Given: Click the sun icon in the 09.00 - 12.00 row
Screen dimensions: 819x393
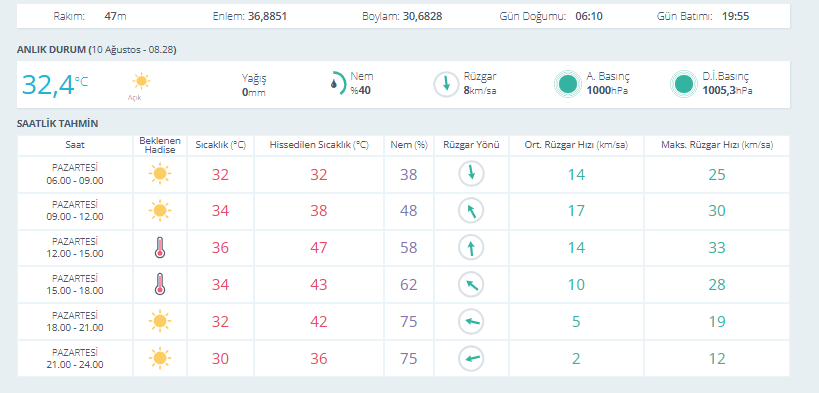Looking at the screenshot, I should 160,211.
